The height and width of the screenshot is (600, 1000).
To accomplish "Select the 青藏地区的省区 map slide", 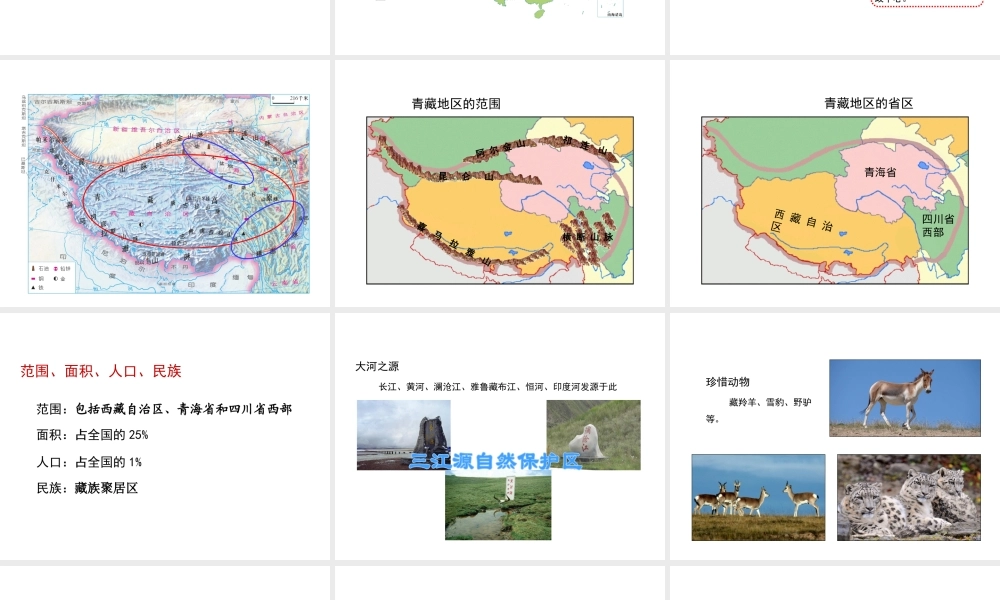I will [x=835, y=183].
